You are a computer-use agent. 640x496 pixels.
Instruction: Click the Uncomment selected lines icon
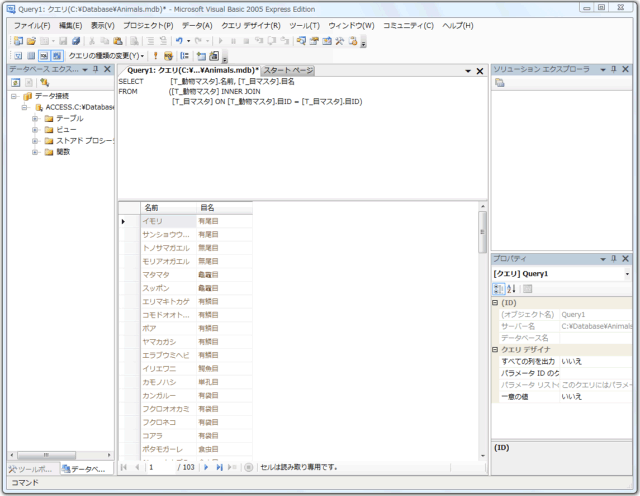pyautogui.click(x=163, y=41)
